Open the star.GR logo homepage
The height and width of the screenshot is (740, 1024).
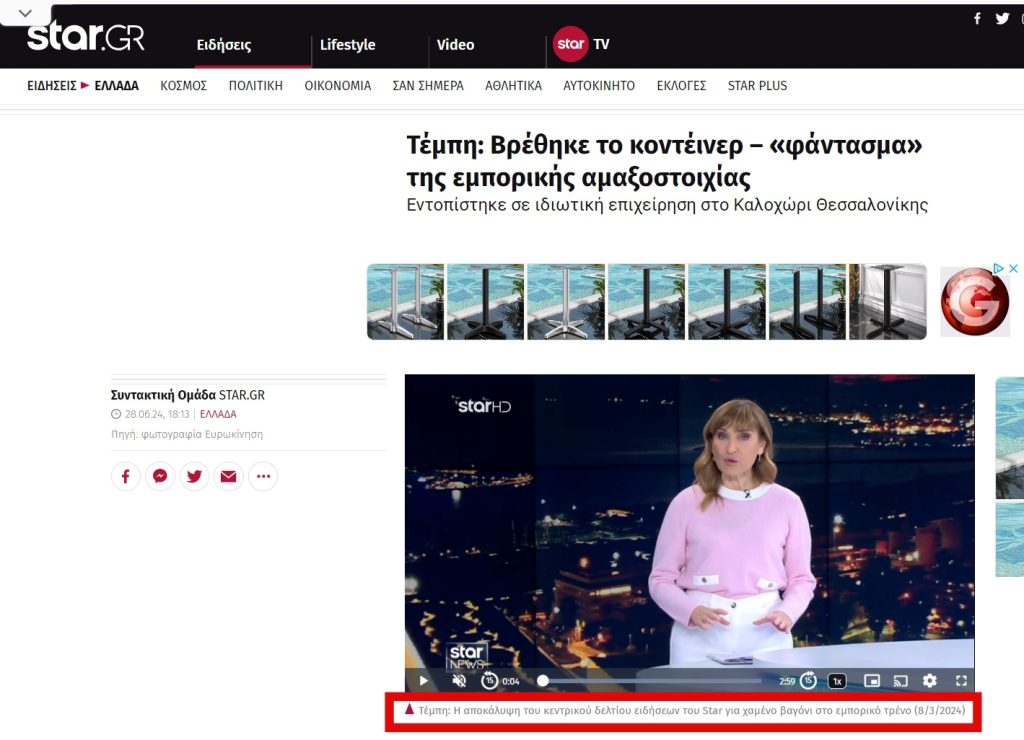[x=86, y=37]
